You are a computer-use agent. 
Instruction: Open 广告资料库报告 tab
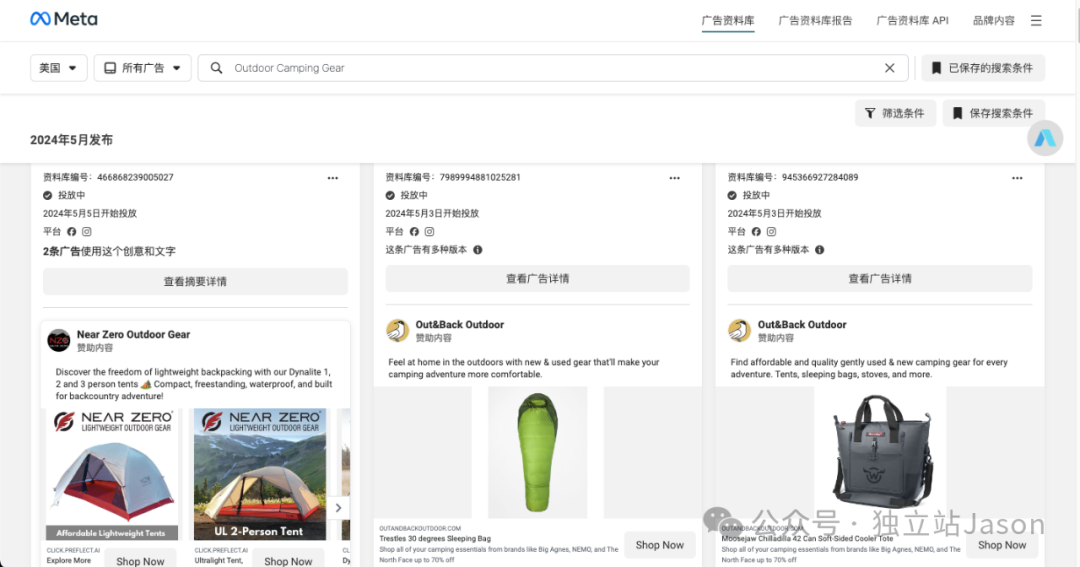816,21
